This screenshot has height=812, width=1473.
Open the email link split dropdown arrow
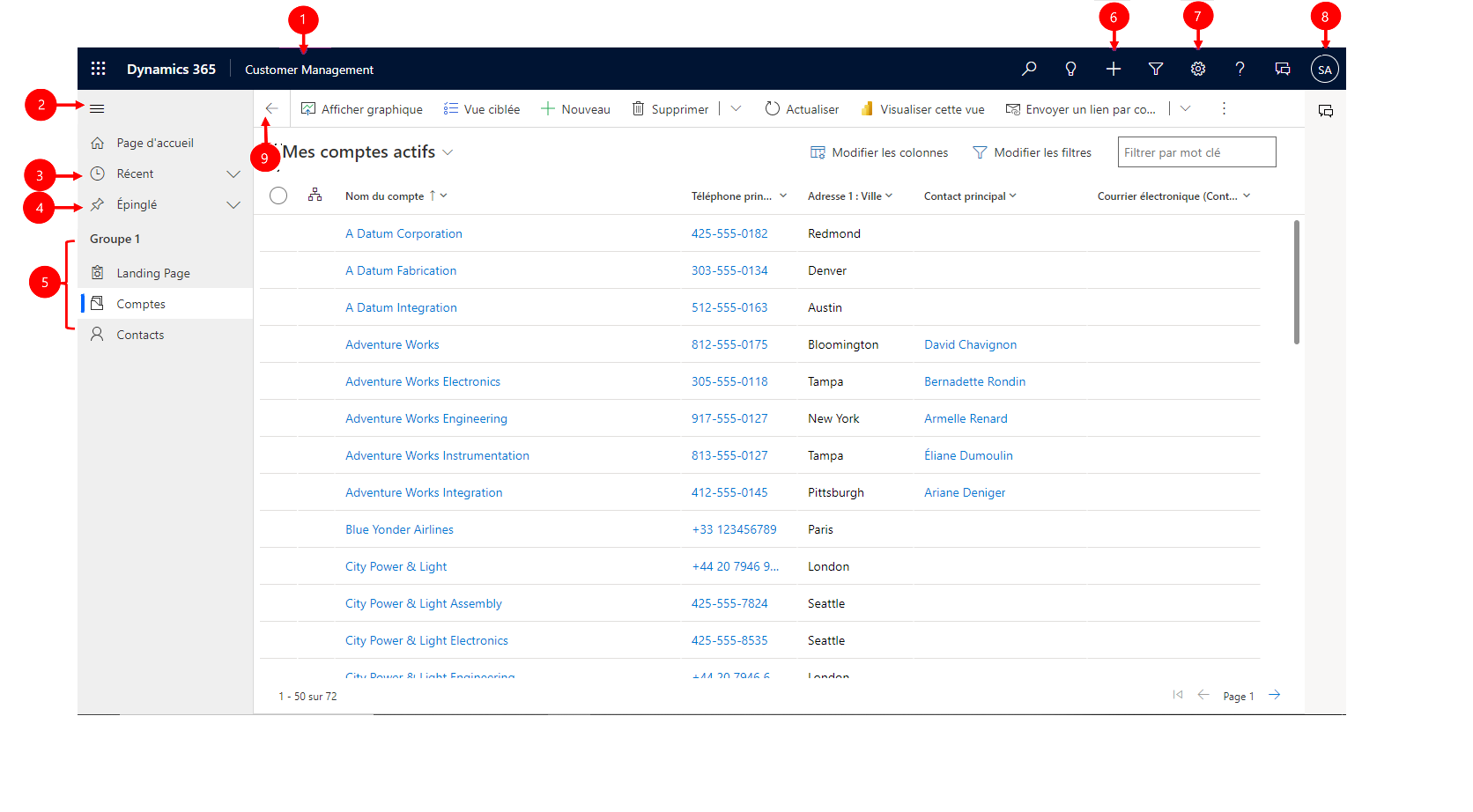1186,108
